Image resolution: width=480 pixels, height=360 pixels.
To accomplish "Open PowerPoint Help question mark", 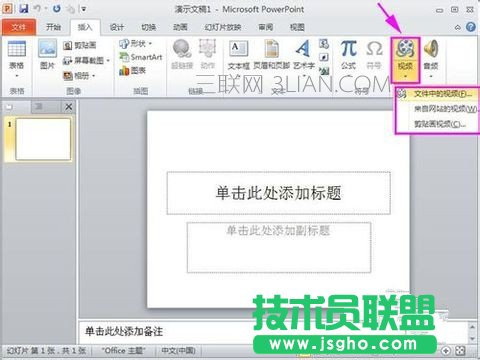I will [471, 27].
